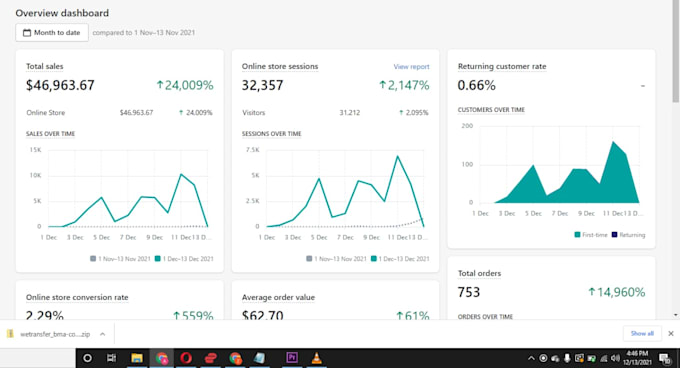Open Average order value card title

coord(278,297)
